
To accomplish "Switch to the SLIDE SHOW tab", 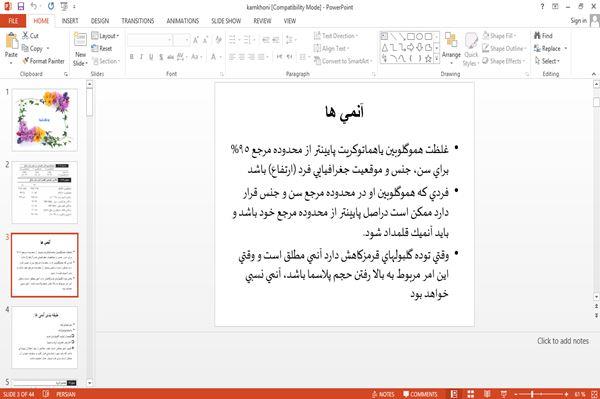I will coord(226,21).
